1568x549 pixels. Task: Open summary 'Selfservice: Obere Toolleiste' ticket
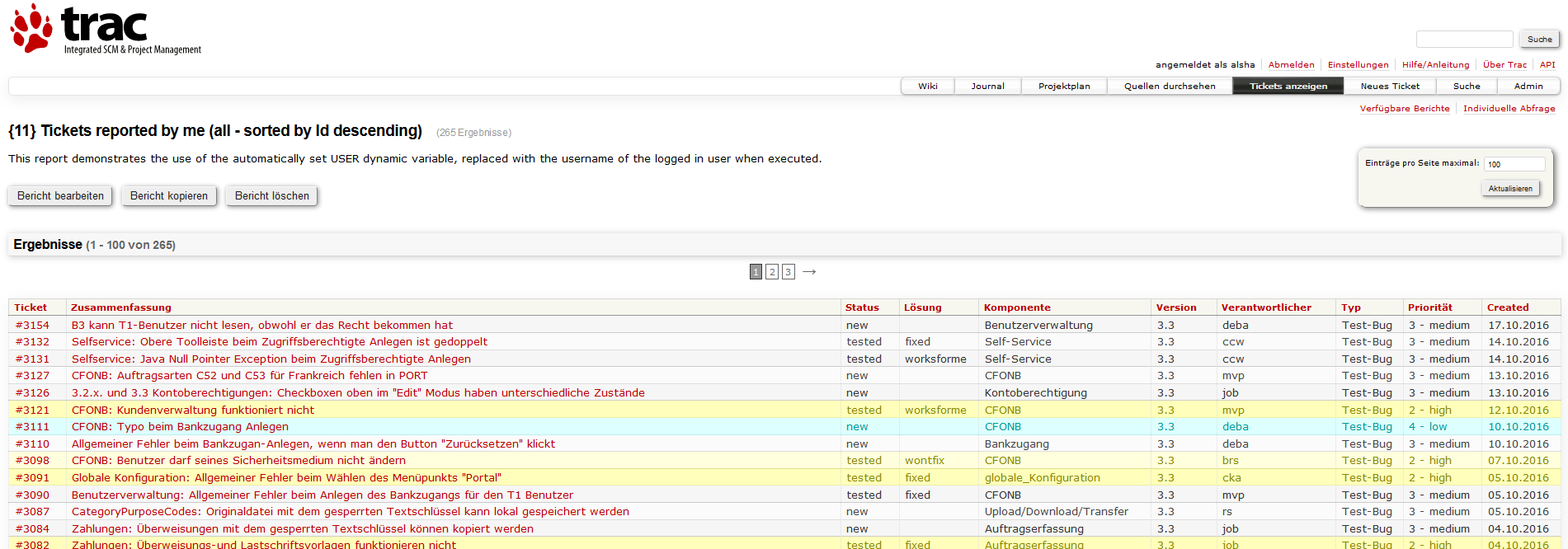pos(280,342)
